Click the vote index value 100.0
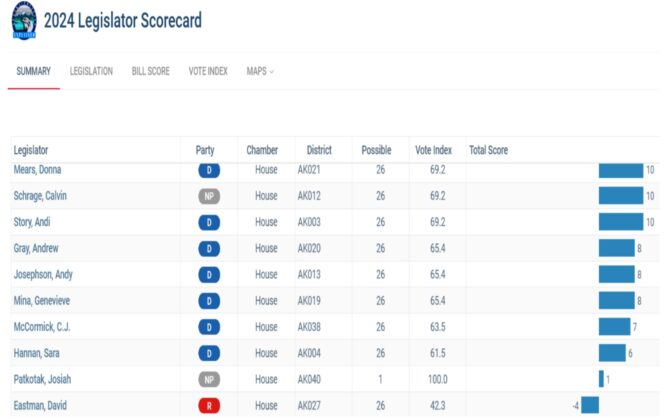 click(438, 379)
